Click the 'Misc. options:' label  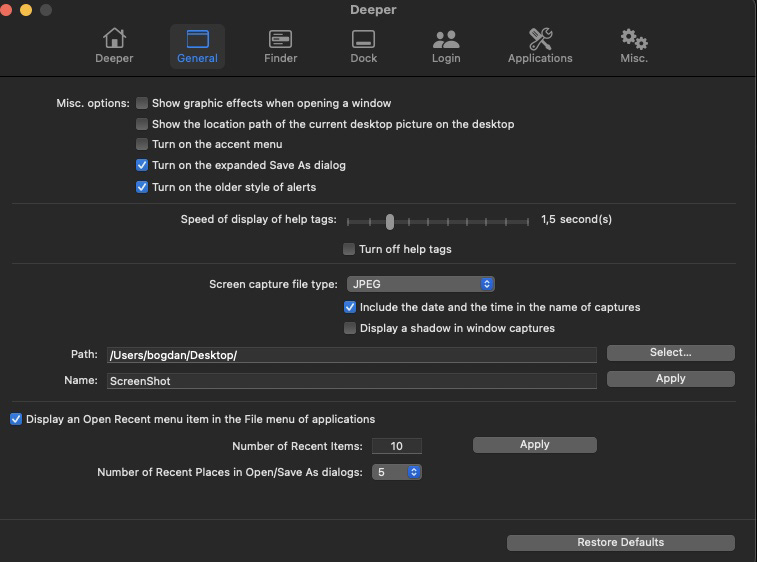93,103
